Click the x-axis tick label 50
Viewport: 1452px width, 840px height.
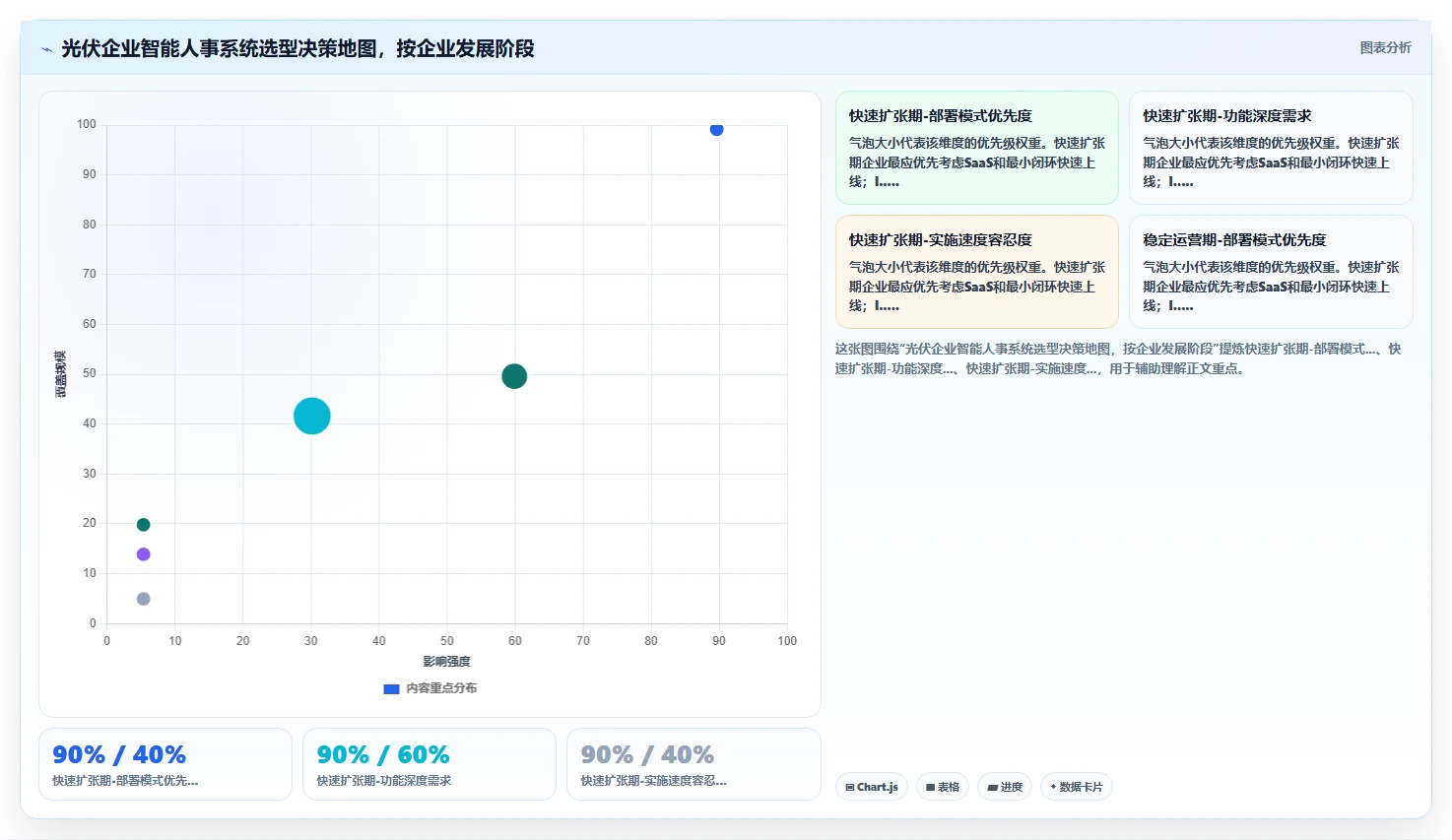(x=447, y=641)
